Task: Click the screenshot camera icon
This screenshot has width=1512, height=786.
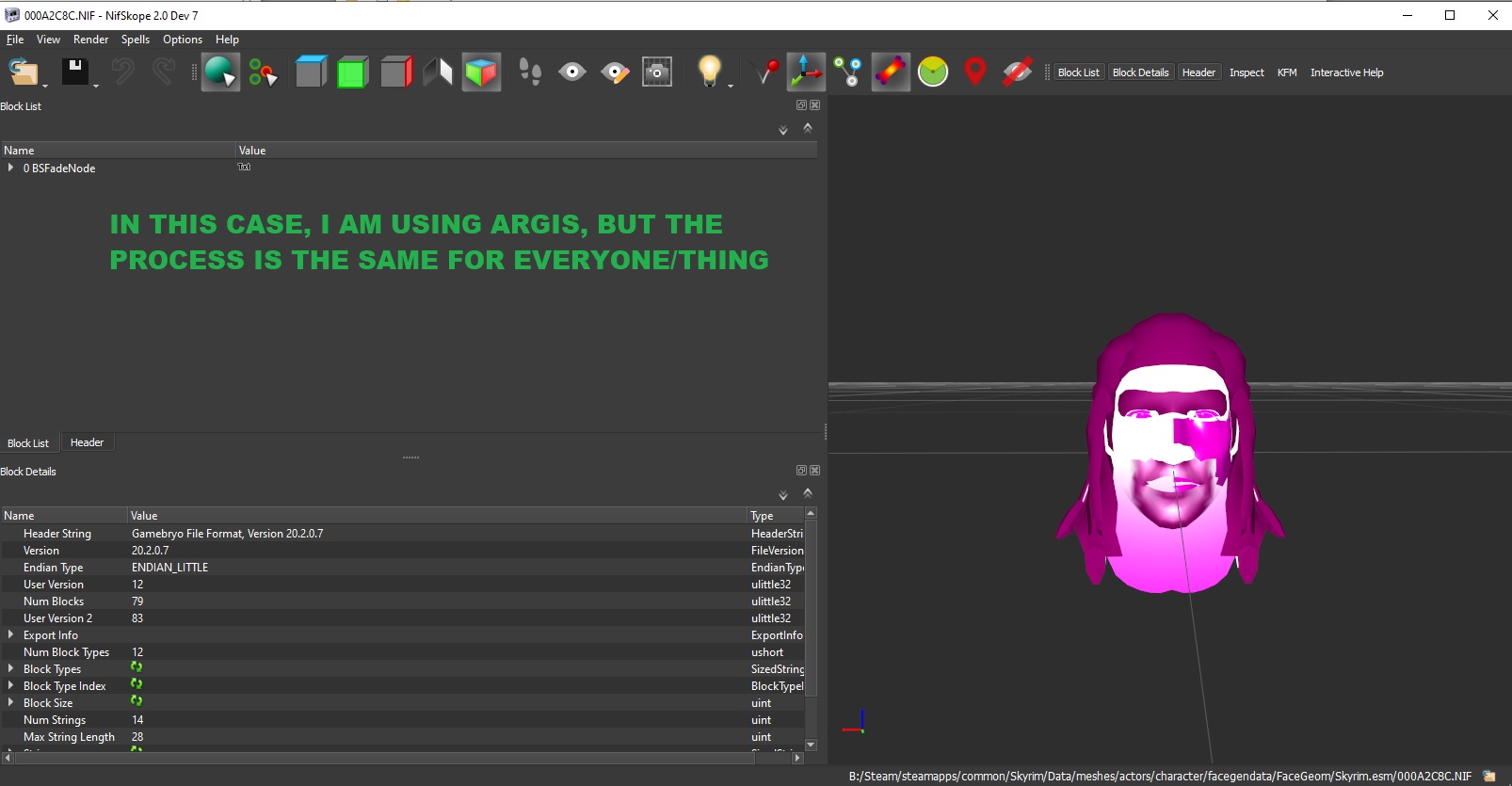Action: (x=657, y=72)
